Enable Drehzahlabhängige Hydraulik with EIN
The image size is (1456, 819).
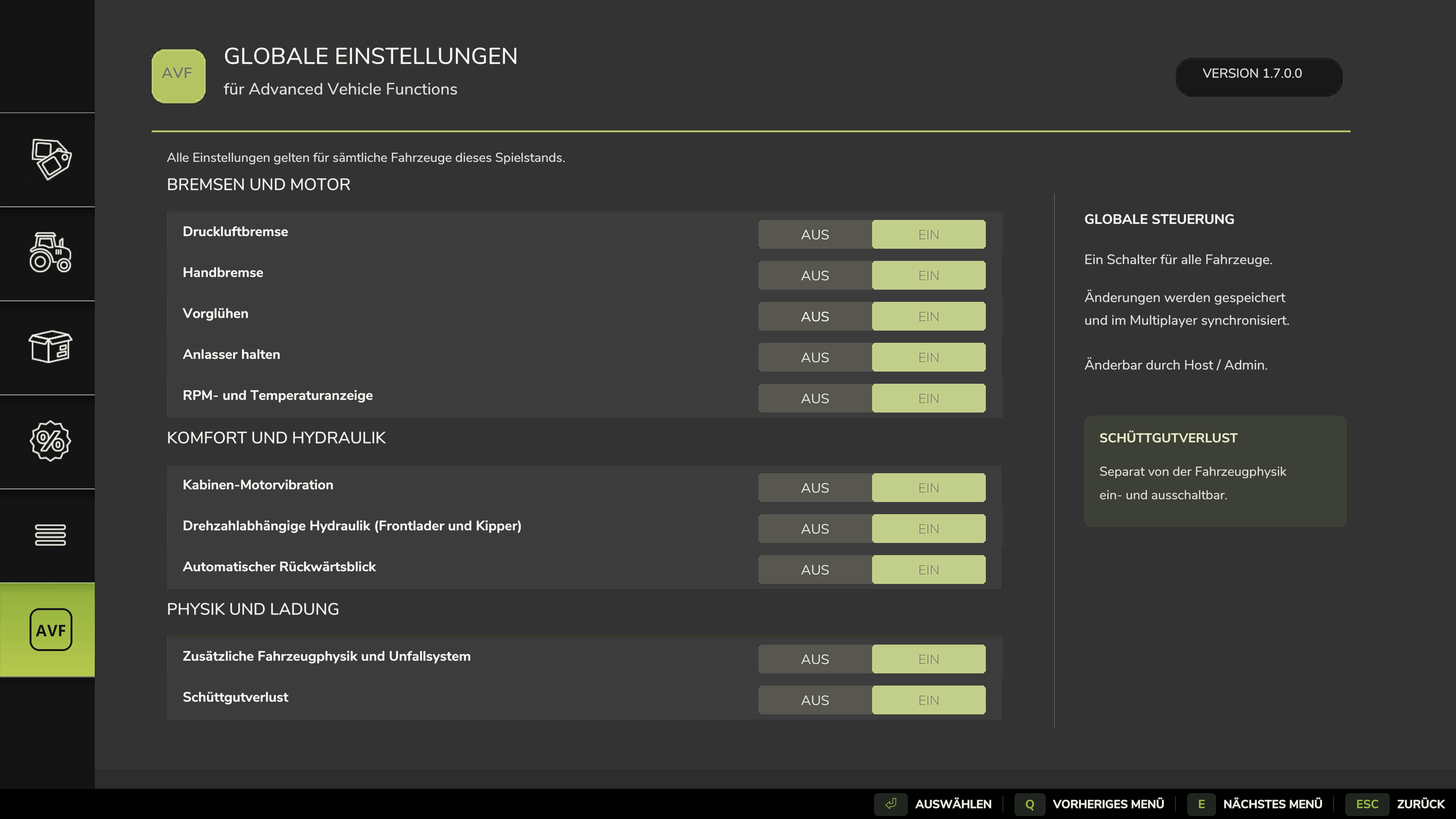[x=929, y=529]
